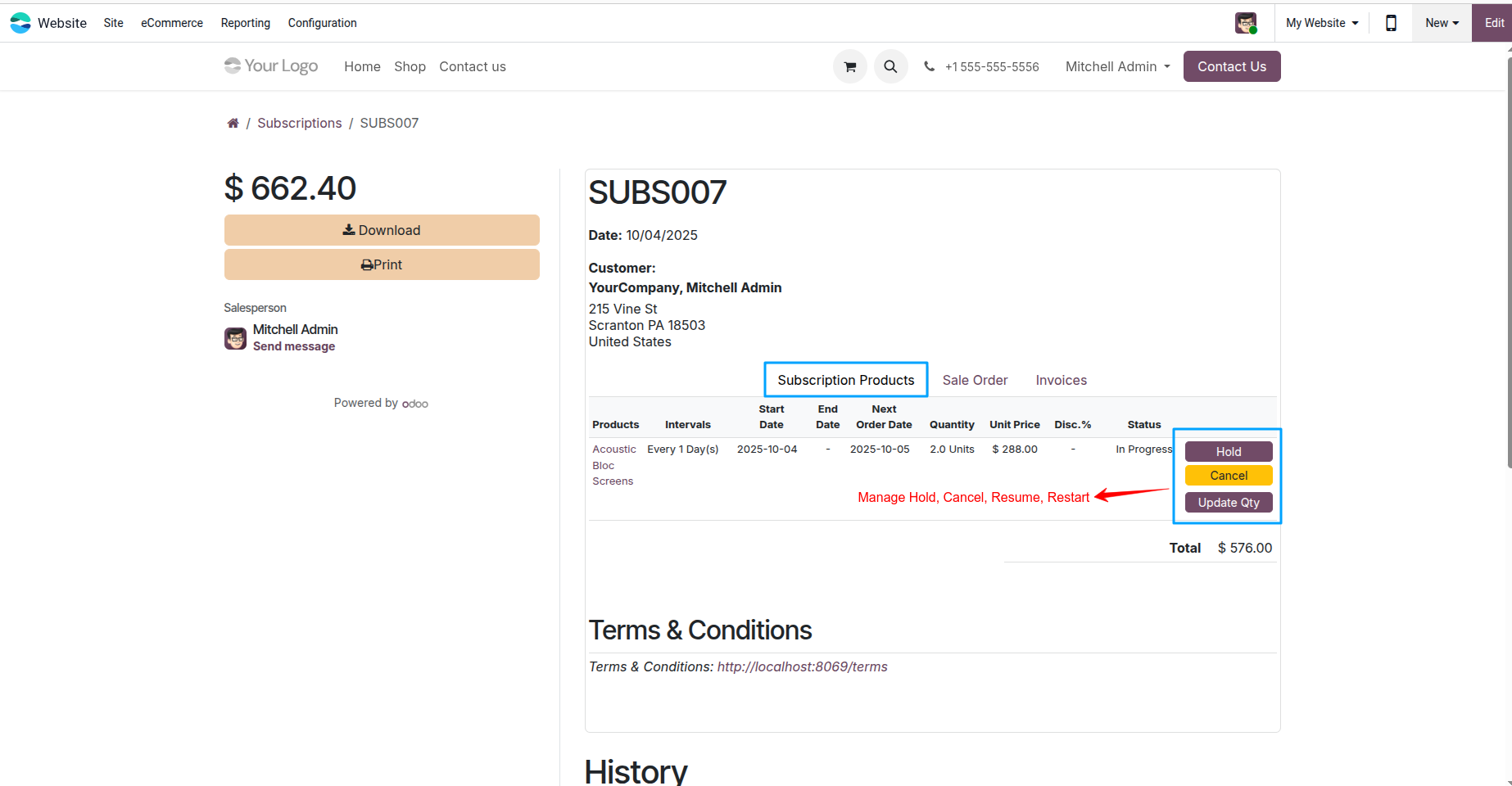Select the Subscription Products tab
The height and width of the screenshot is (786, 1512).
click(x=846, y=380)
